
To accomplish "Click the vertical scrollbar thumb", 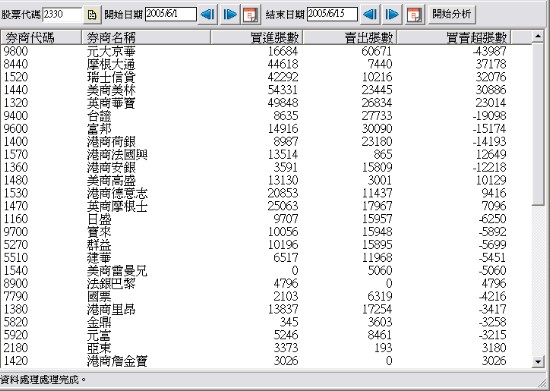I will [x=538, y=124].
